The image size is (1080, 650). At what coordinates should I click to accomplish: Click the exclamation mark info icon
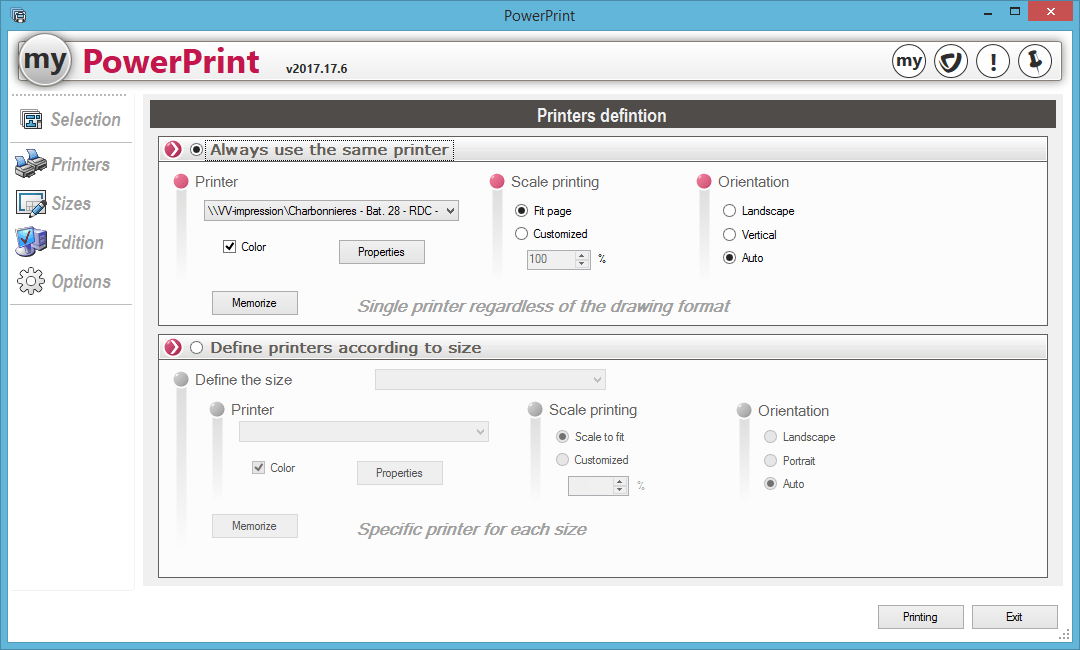(993, 61)
